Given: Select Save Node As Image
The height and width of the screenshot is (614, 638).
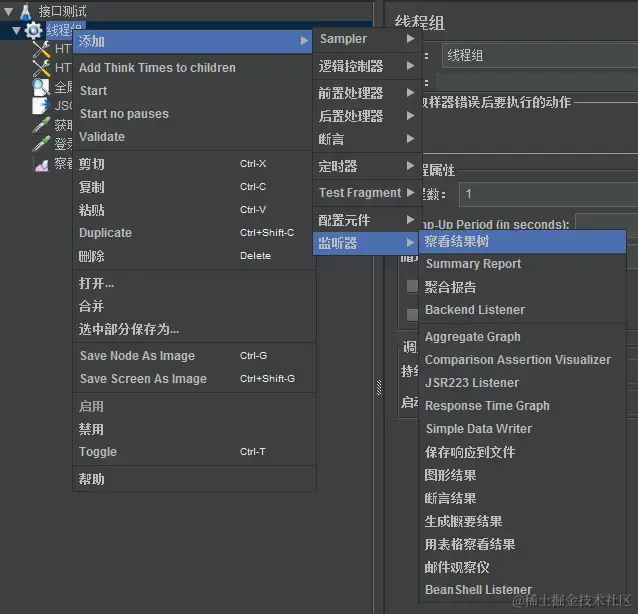Looking at the screenshot, I should click(x=194, y=356).
